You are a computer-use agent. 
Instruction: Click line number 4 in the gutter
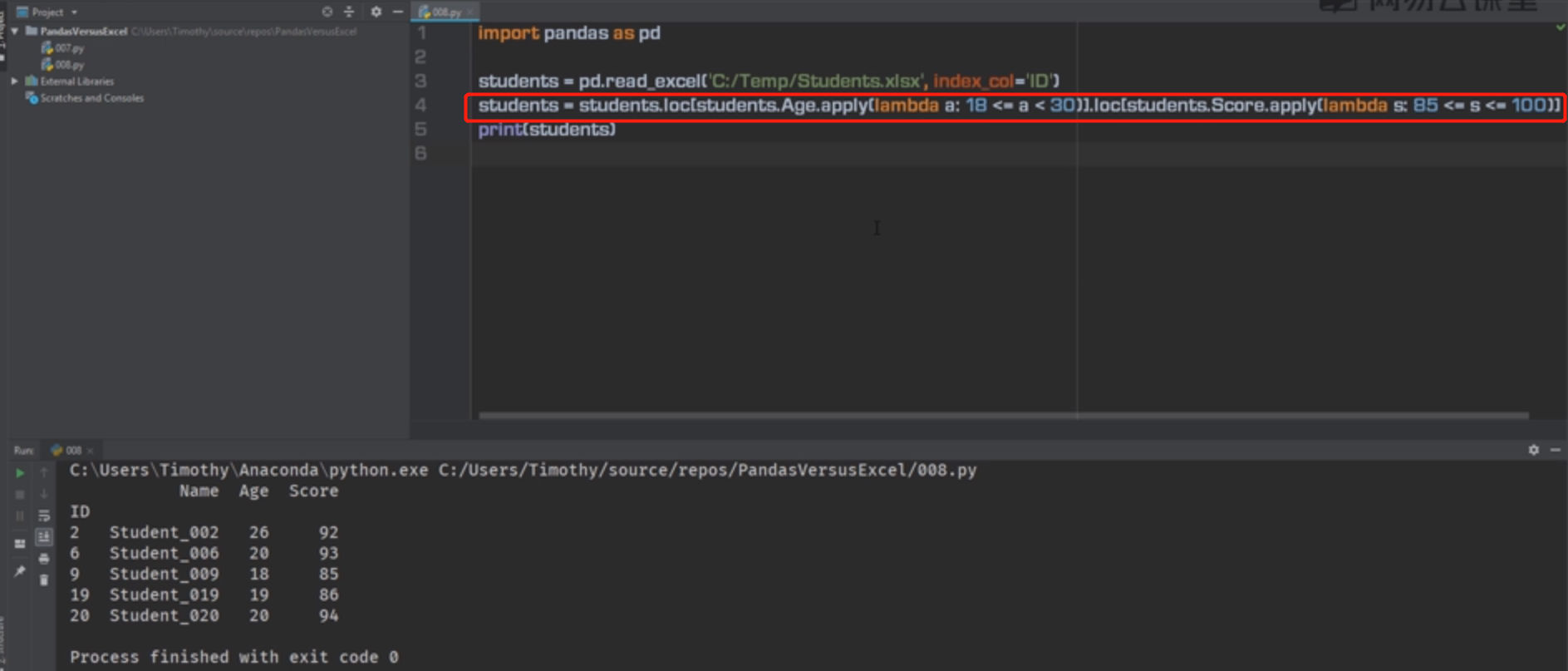[x=421, y=106]
